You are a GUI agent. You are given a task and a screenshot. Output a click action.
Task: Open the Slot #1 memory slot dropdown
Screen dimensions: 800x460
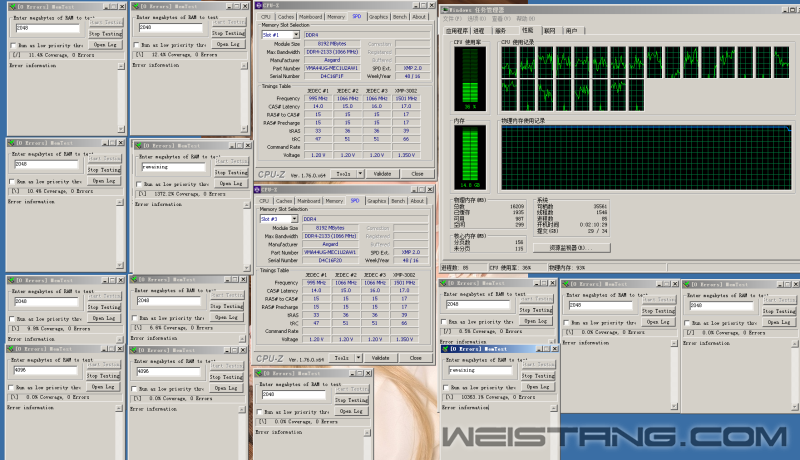[x=297, y=34]
